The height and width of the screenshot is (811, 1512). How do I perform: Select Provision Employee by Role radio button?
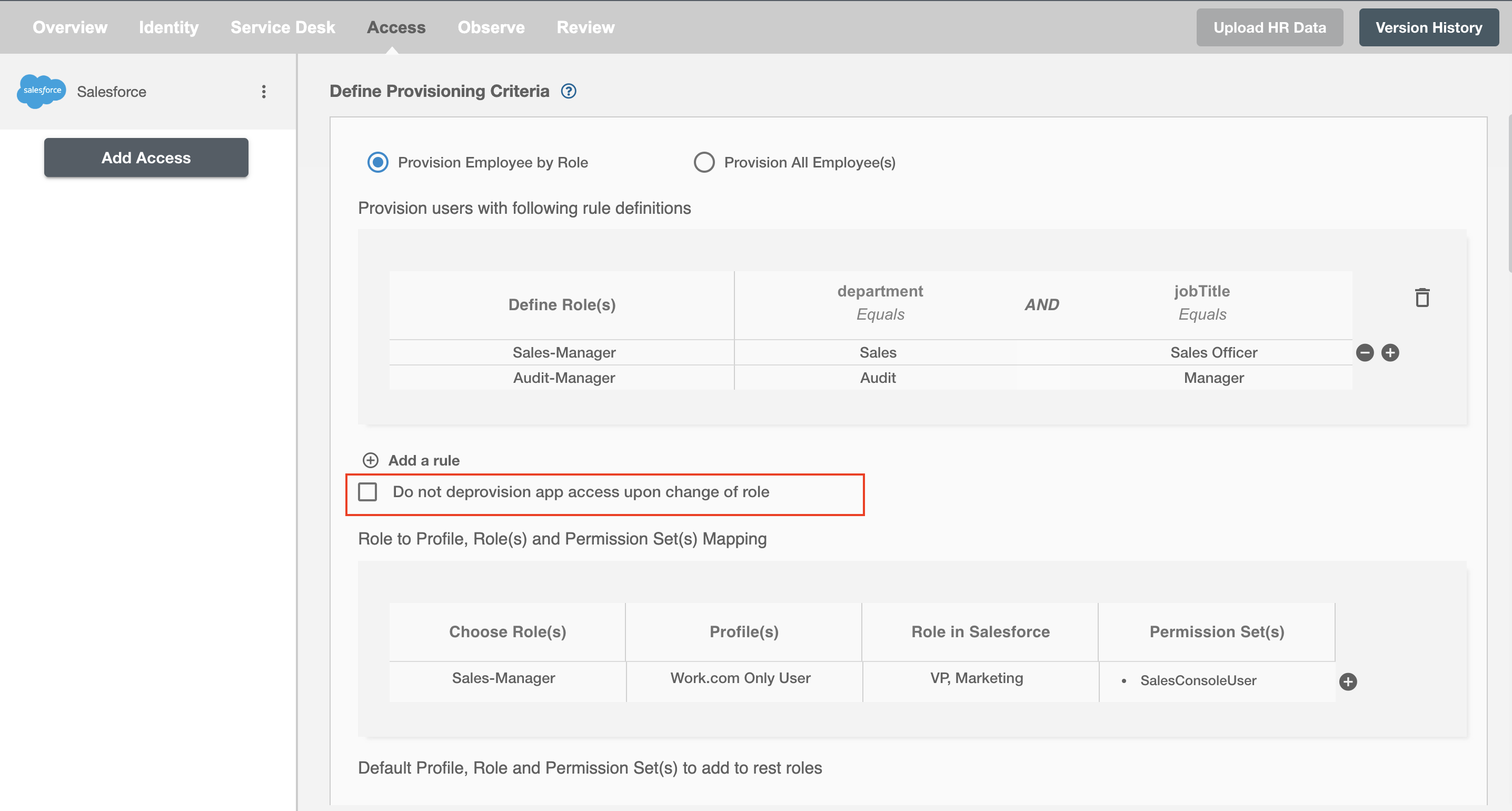point(377,162)
